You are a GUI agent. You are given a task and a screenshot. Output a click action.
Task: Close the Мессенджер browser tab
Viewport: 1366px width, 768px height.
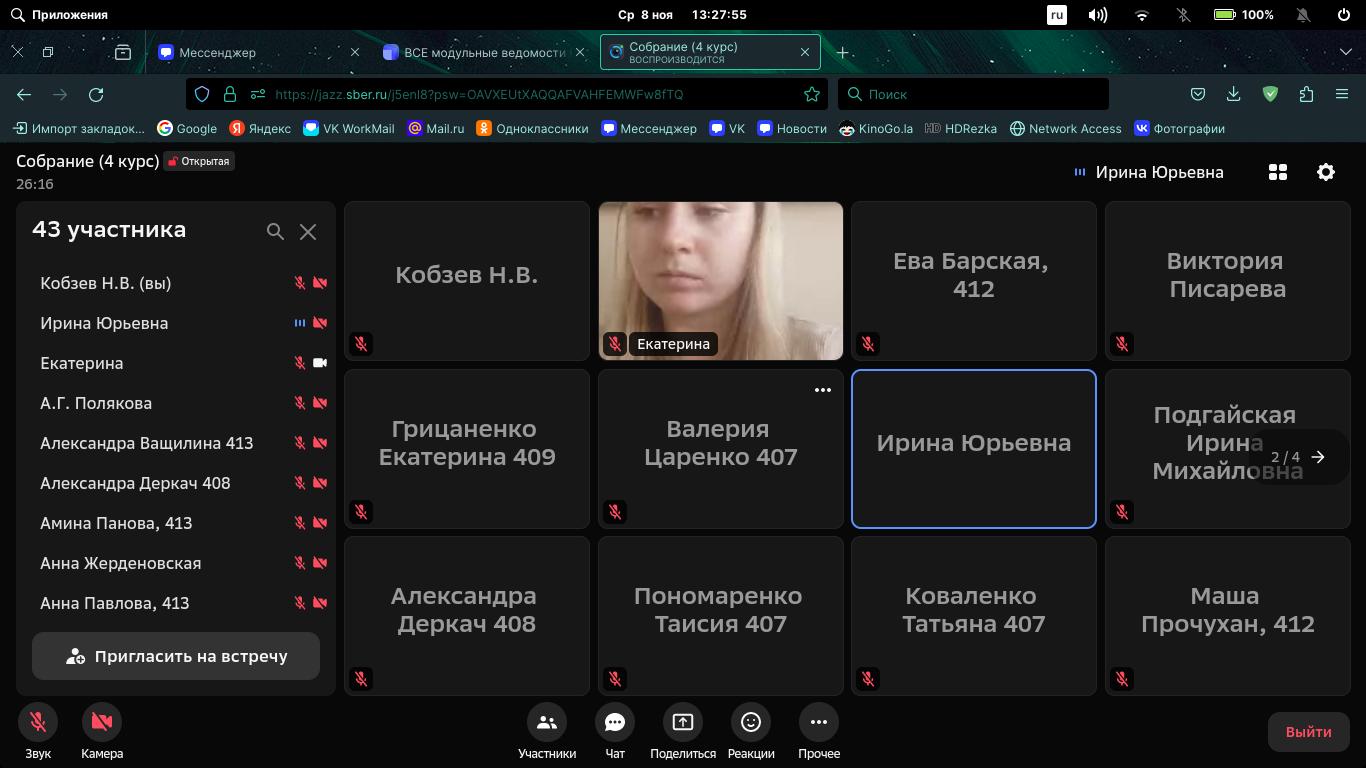[x=355, y=52]
